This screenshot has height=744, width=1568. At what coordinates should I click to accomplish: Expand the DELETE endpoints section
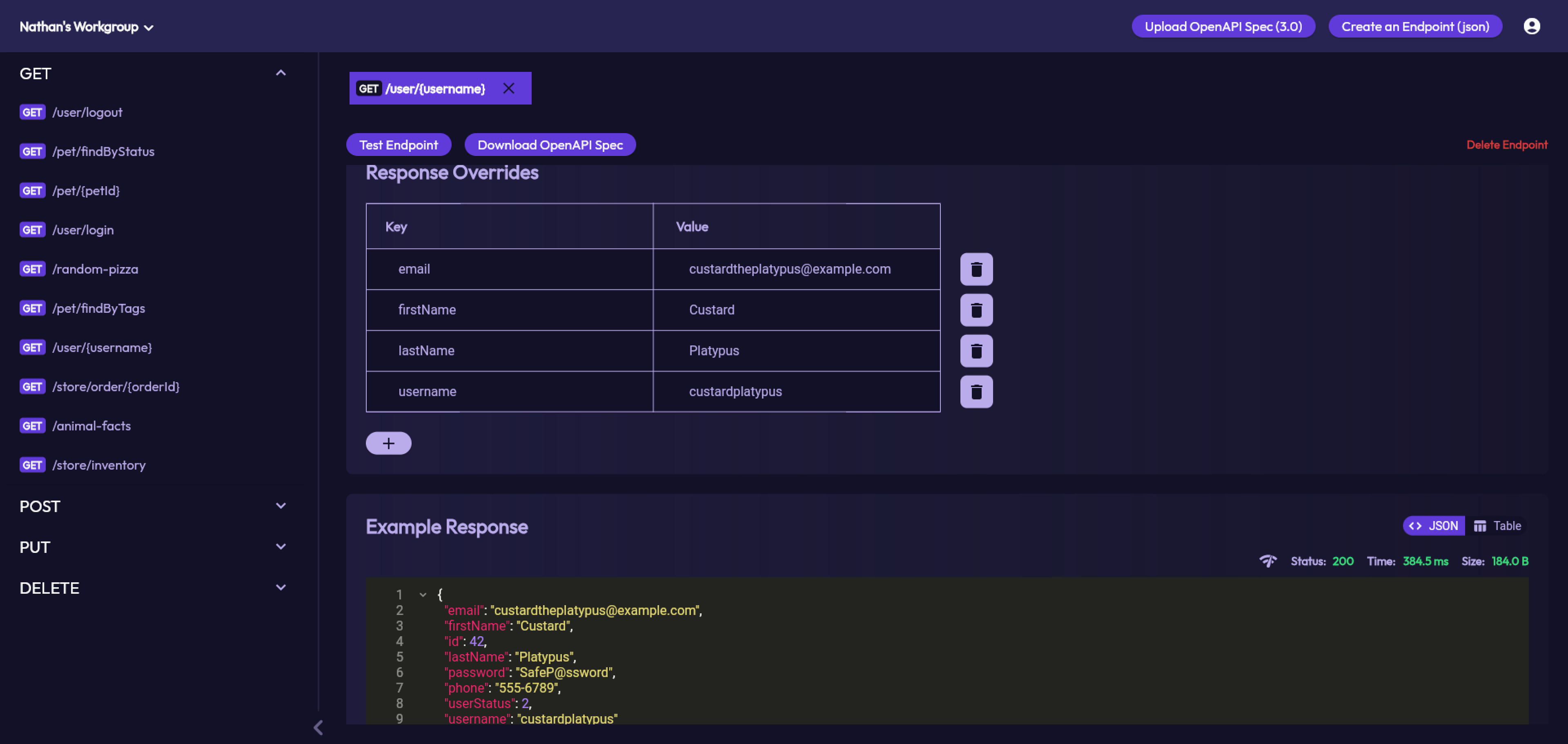pos(281,588)
